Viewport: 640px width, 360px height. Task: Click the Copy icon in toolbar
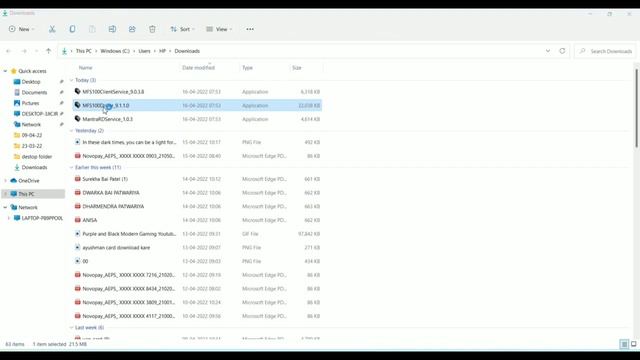tap(72, 29)
